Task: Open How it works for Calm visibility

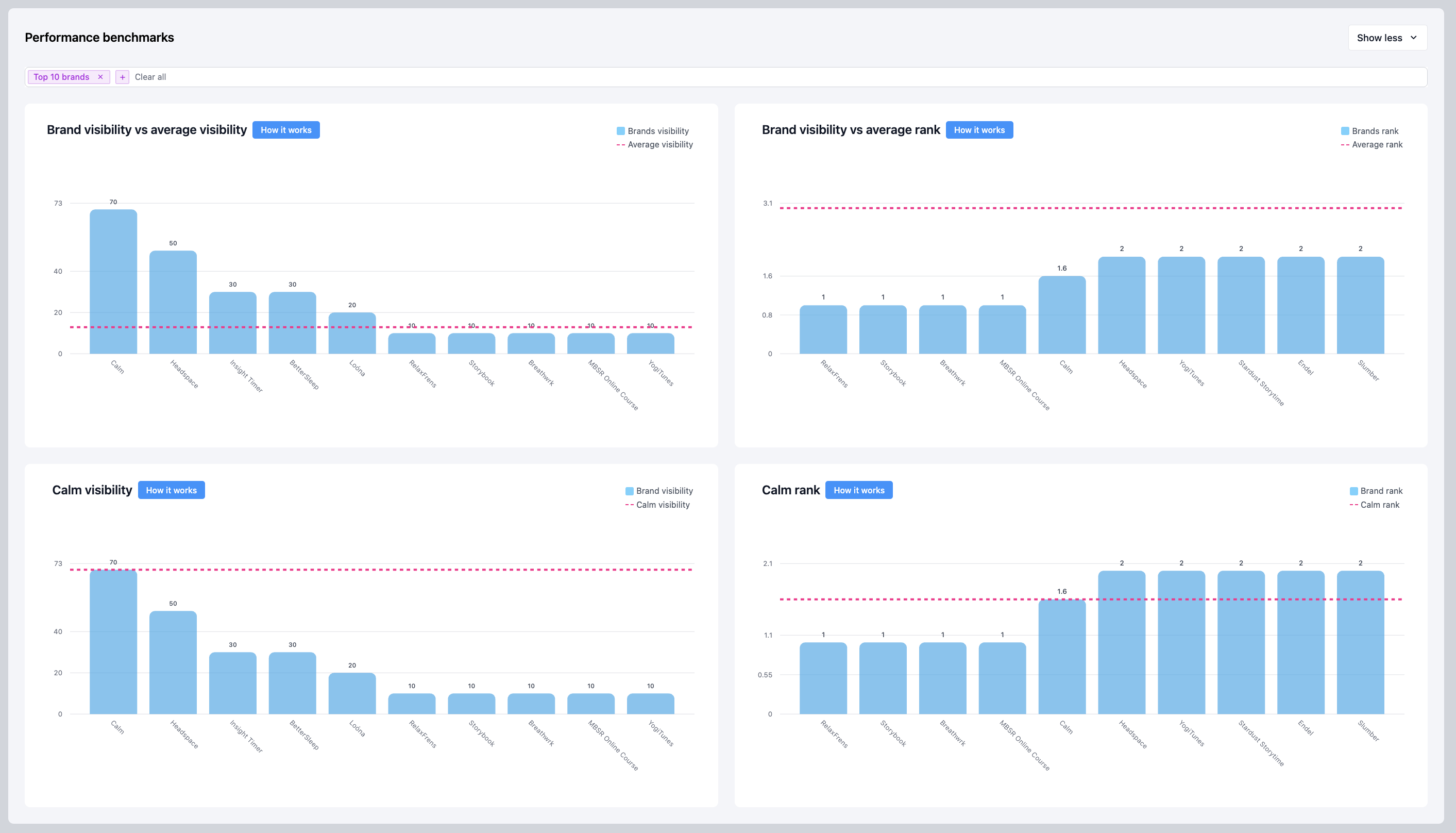Action: [x=171, y=490]
